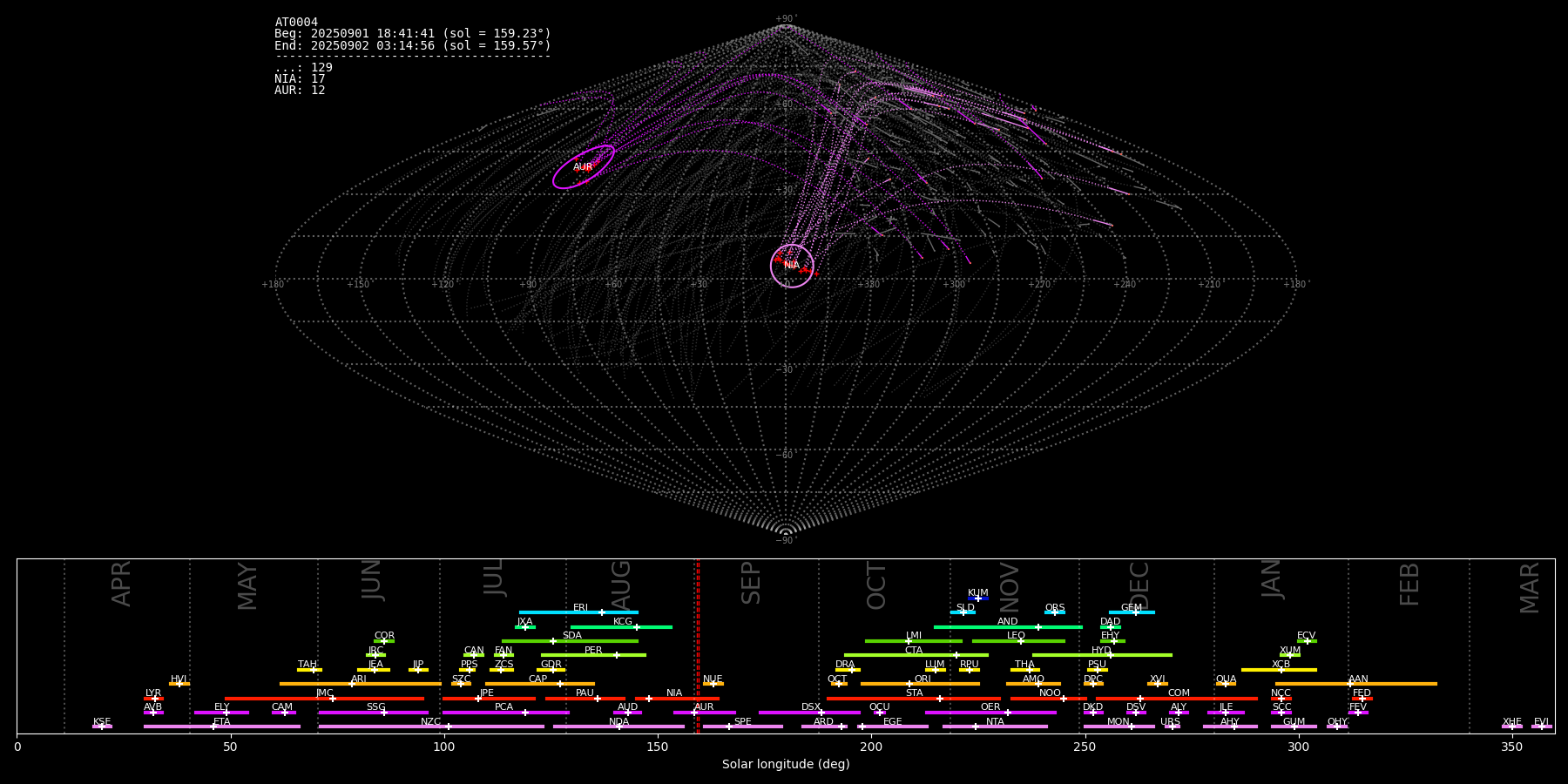Click the Solar longitude axis label
1568x784 pixels.
[x=786, y=765]
